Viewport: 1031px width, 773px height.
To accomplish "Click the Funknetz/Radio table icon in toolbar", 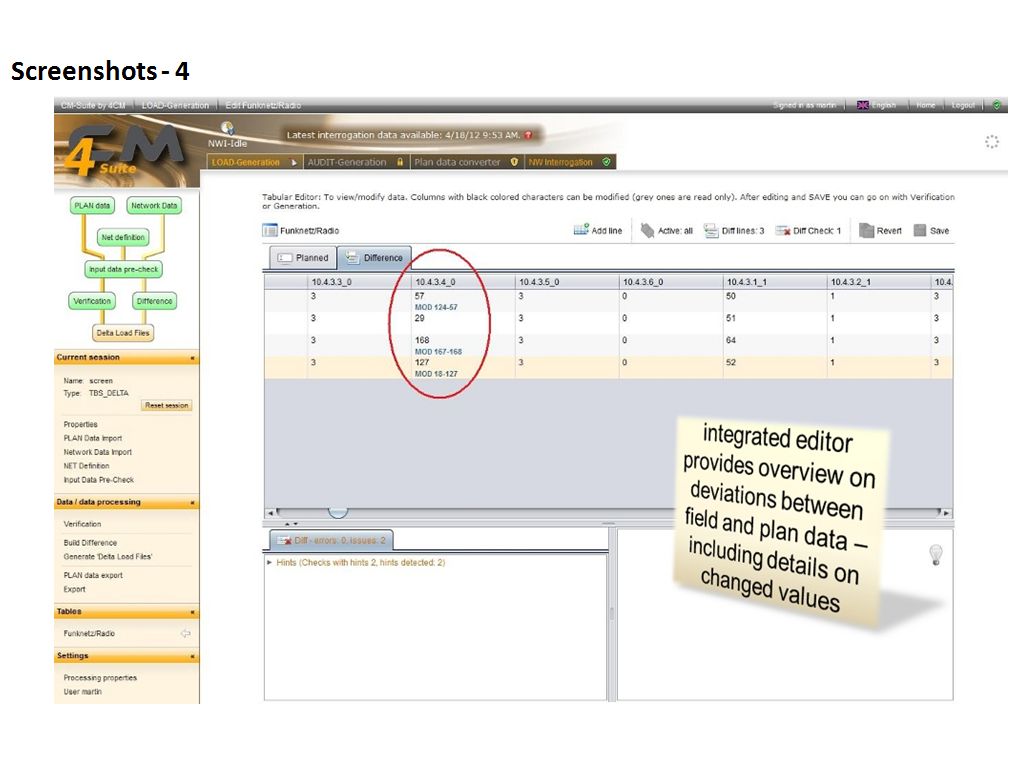I will pyautogui.click(x=270, y=230).
